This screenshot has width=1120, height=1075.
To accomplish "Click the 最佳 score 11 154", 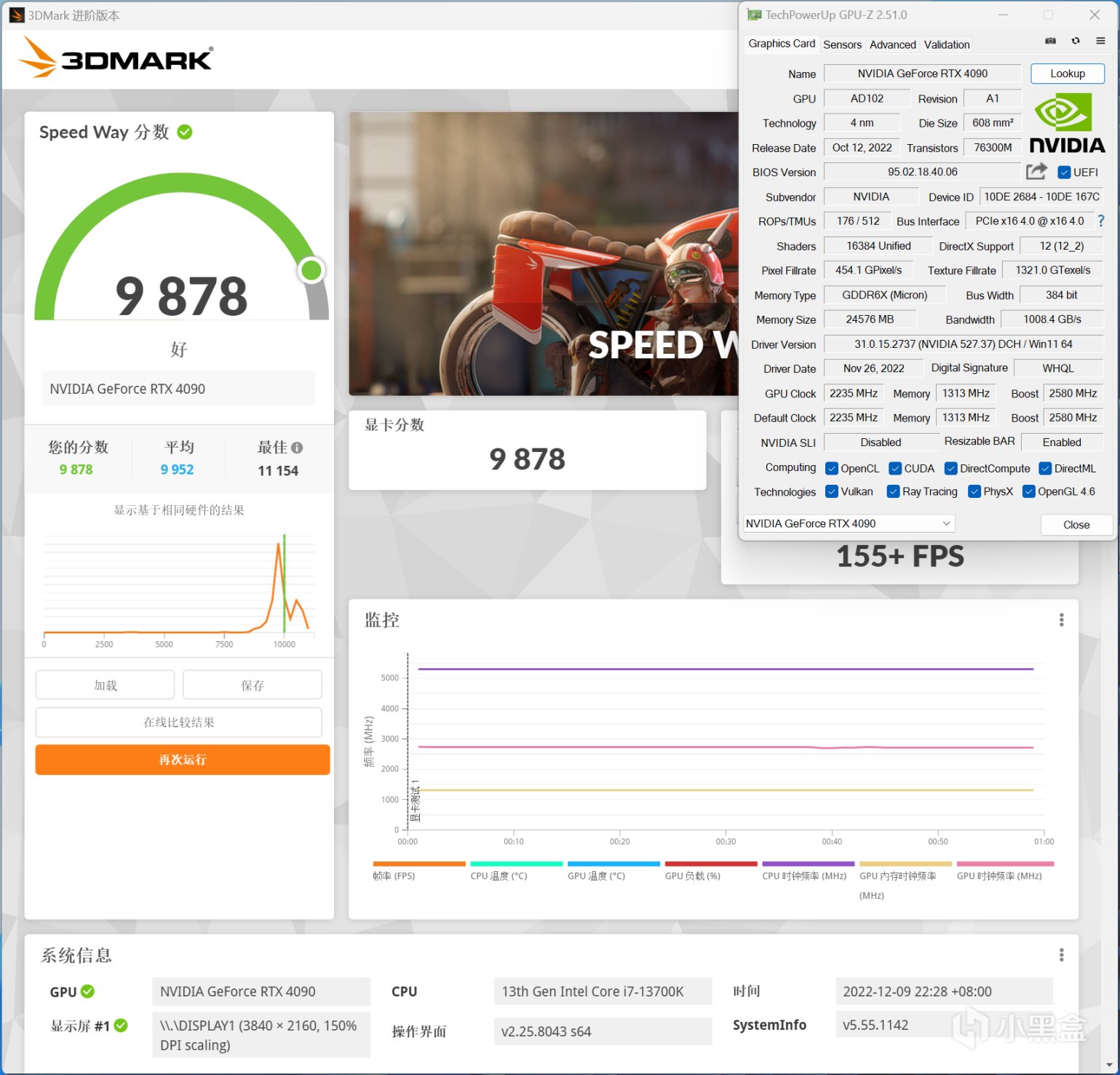I will tap(278, 471).
